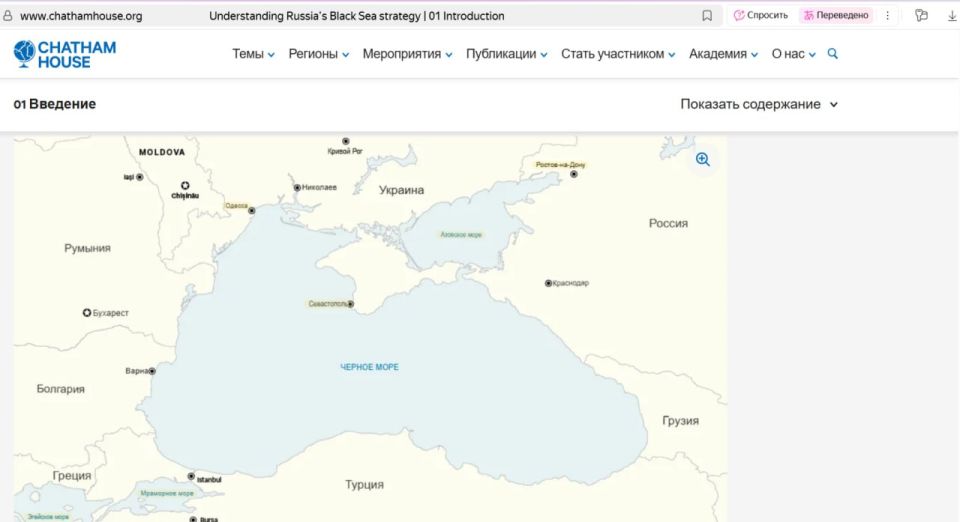This screenshot has width=960, height=522.
Task: Expand the Мероприятия menu
Action: coord(407,54)
